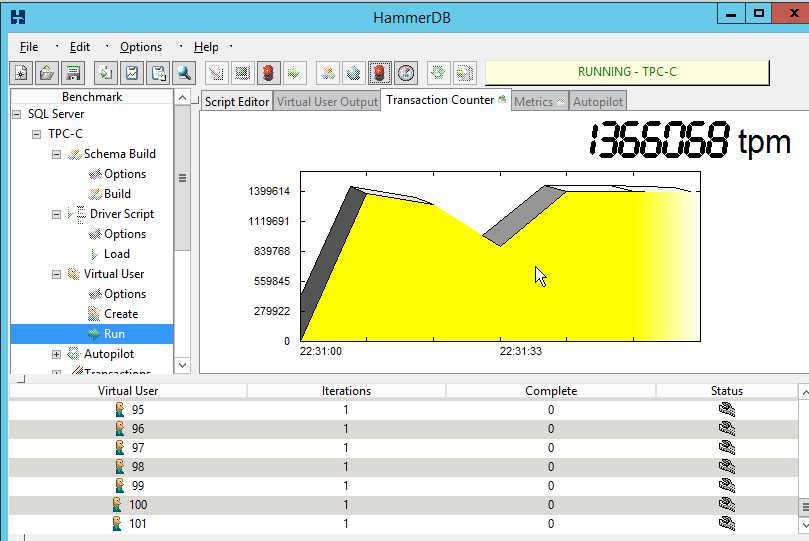Image resolution: width=809 pixels, height=541 pixels.
Task: Click the user icon of virtual user 98
Action: coord(120,467)
